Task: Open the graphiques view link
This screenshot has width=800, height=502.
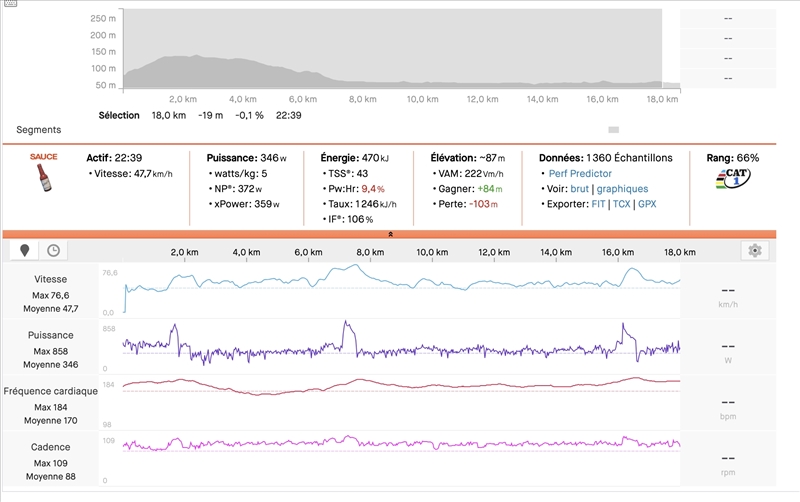Action: pos(622,188)
